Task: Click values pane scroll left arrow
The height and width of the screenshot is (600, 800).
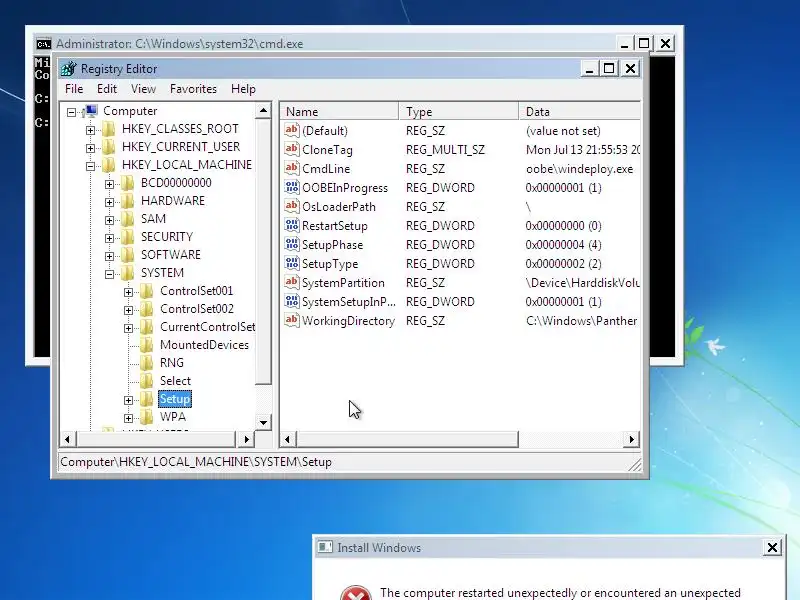Action: coord(288,439)
